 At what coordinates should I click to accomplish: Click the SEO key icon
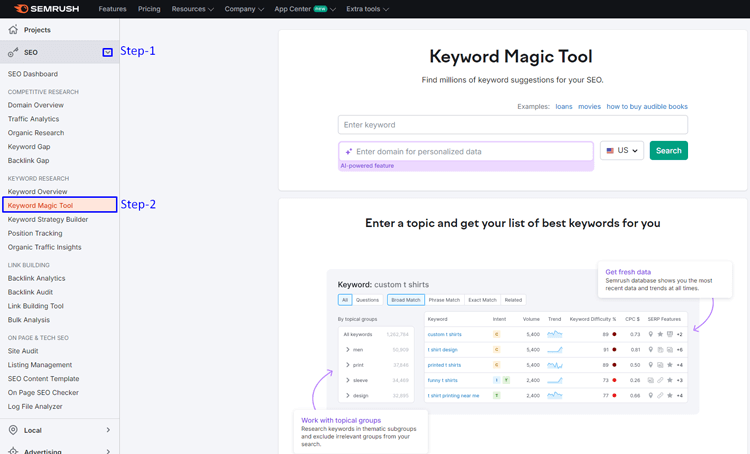point(13,52)
